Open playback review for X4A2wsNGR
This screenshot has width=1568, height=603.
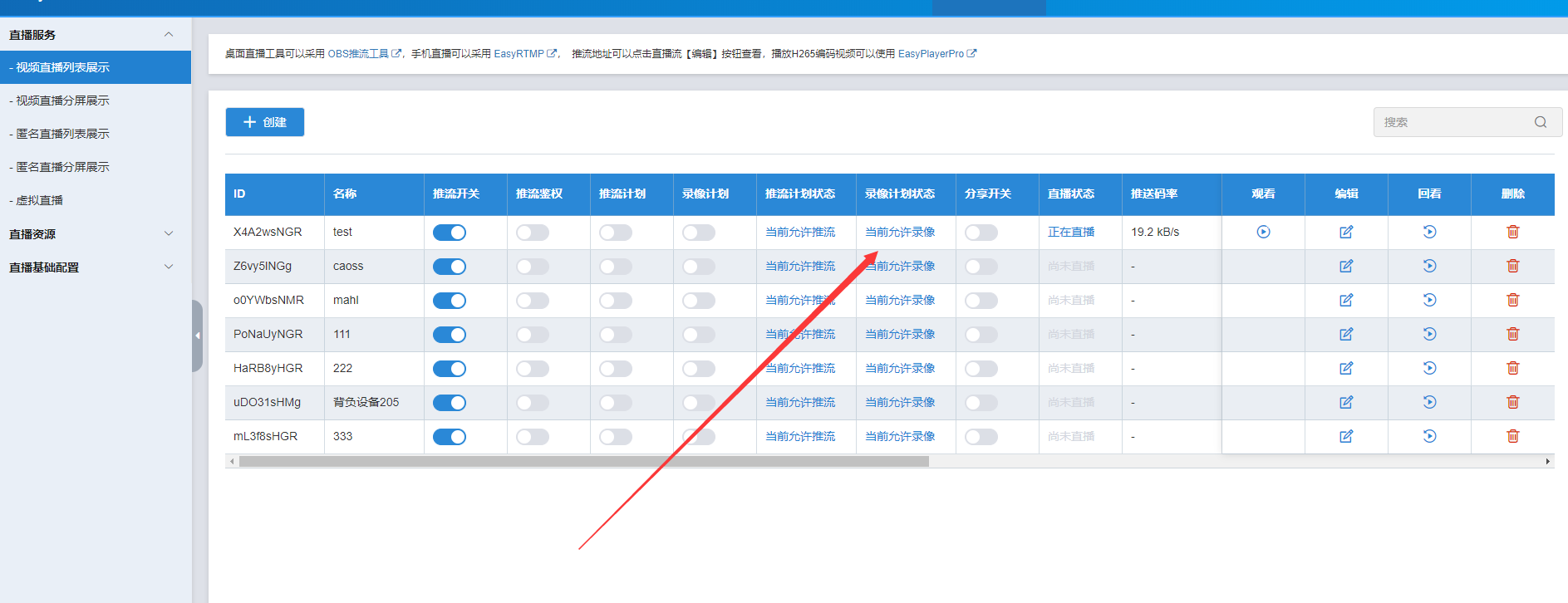point(1429,232)
